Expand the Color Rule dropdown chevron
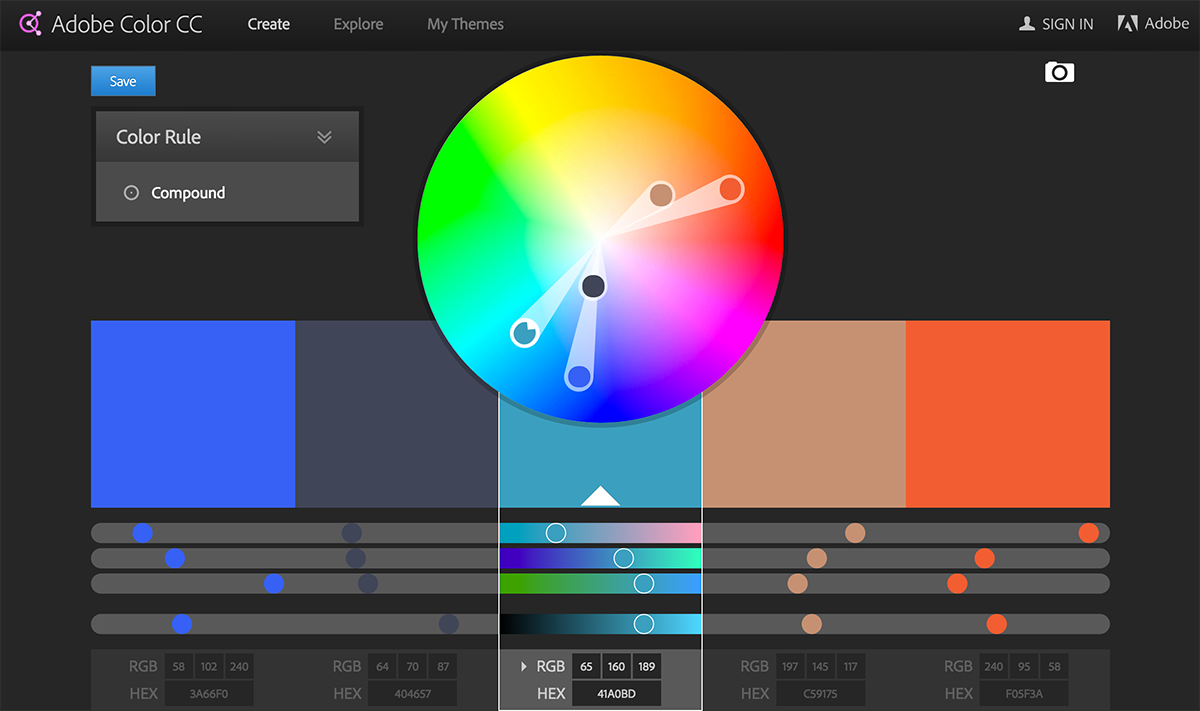1200x711 pixels. pos(323,136)
